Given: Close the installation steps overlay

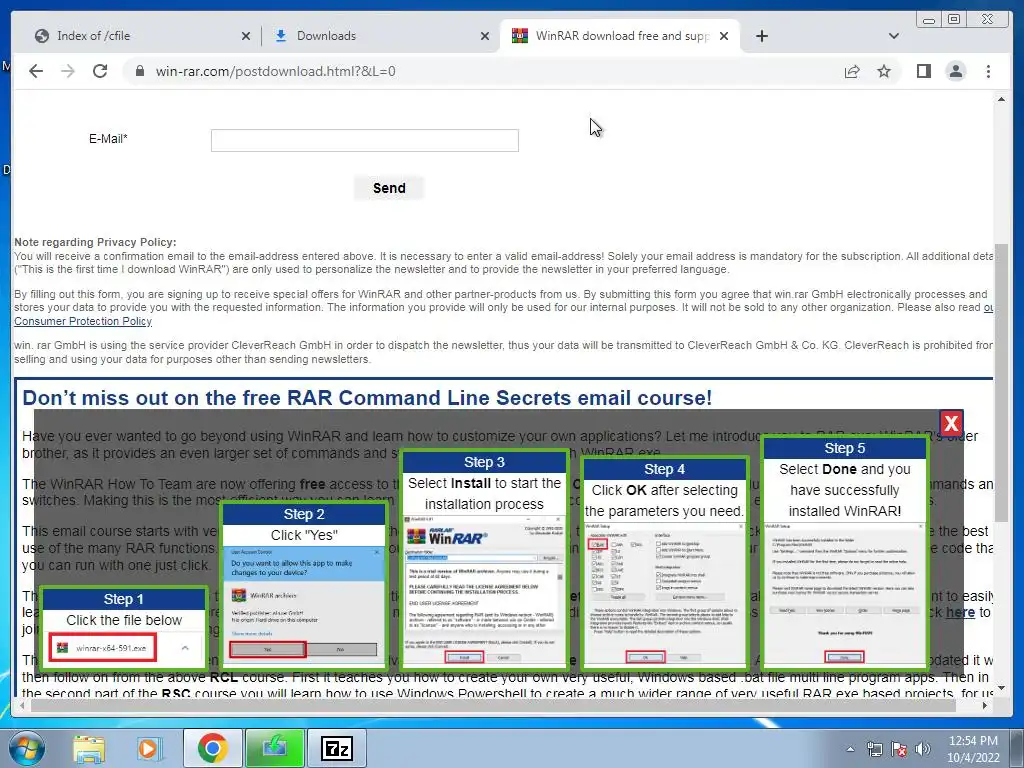Looking at the screenshot, I should tap(951, 423).
